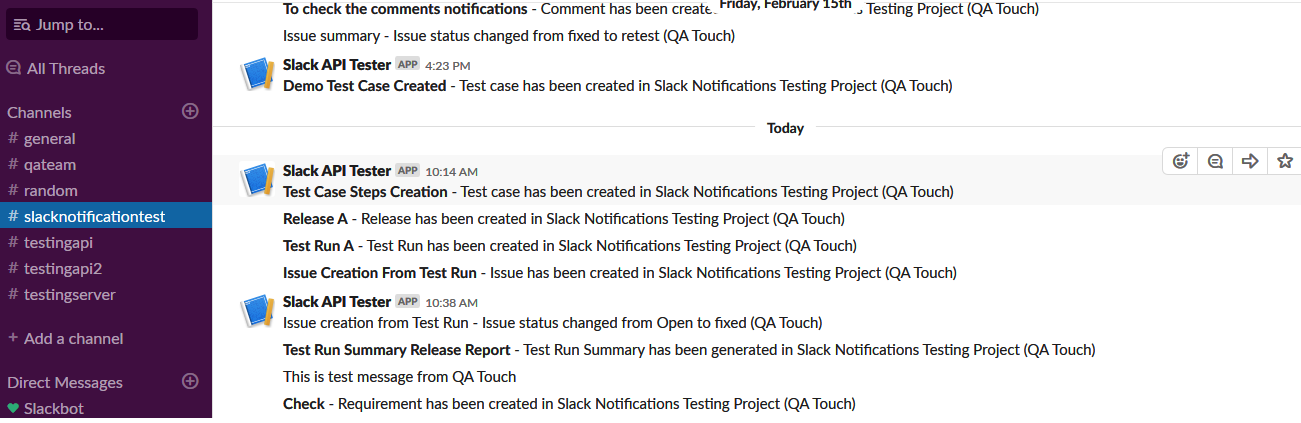Click the Slack API Tester name at 10:14 AM
Image resolution: width=1301 pixels, height=423 pixels.
[x=336, y=171]
